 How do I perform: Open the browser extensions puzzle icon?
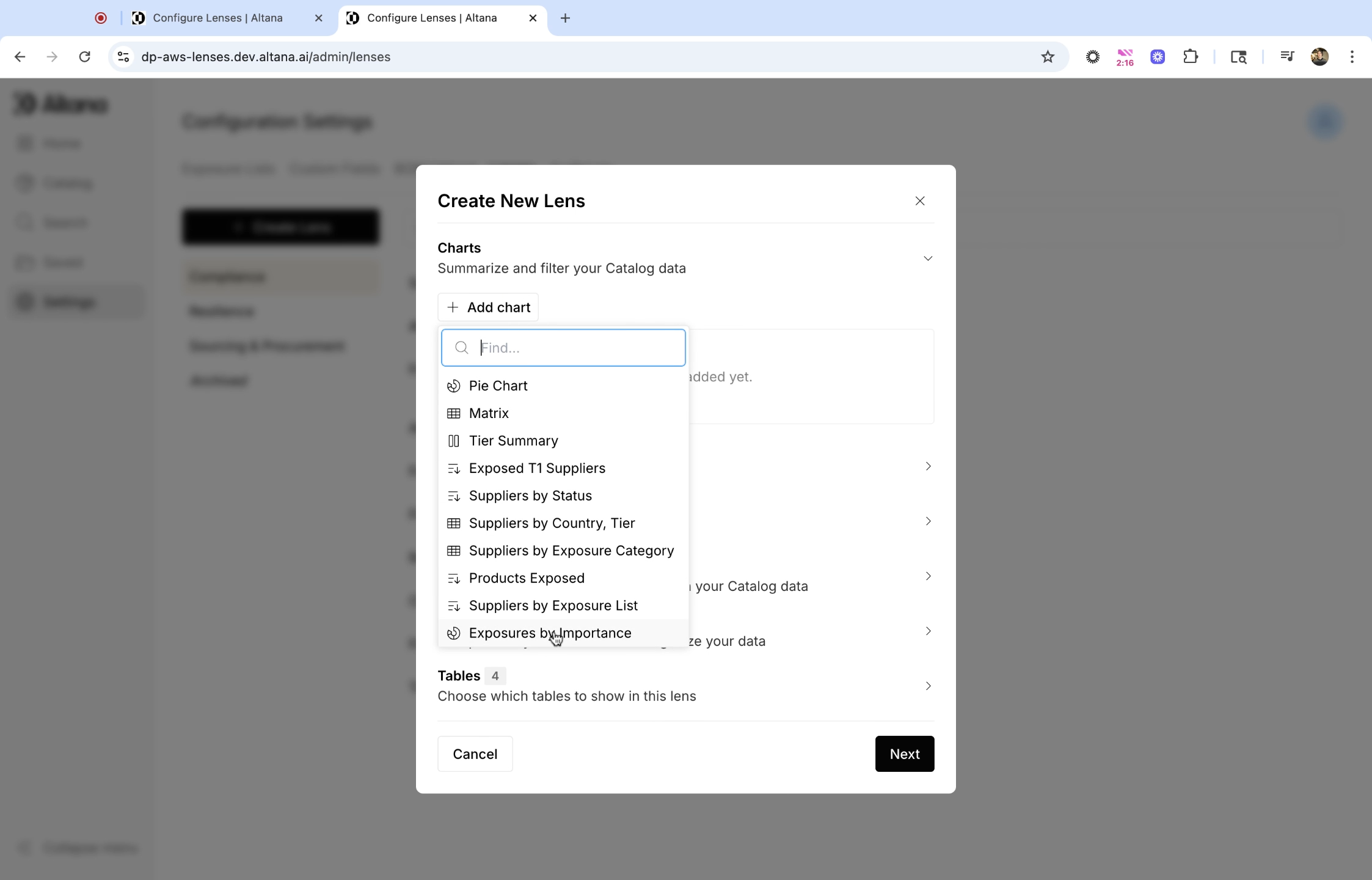click(1190, 57)
